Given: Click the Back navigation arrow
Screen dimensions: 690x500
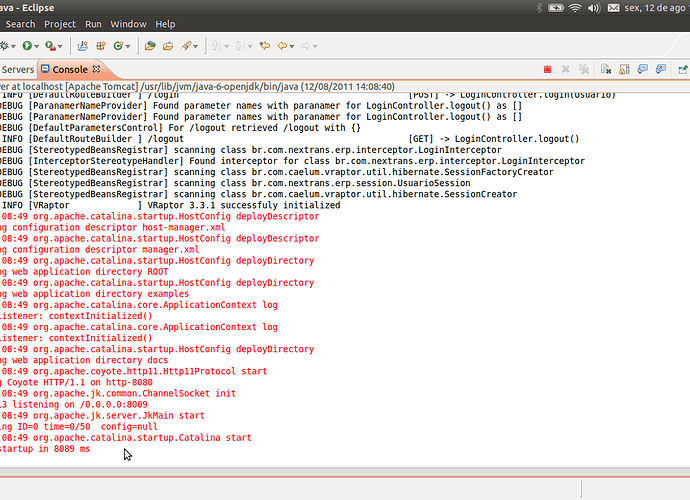Looking at the screenshot, I should tap(282, 46).
